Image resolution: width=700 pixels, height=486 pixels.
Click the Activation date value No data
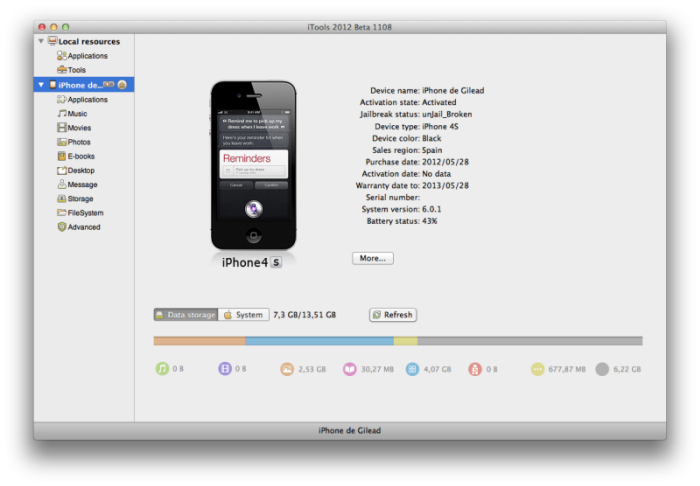coord(436,174)
